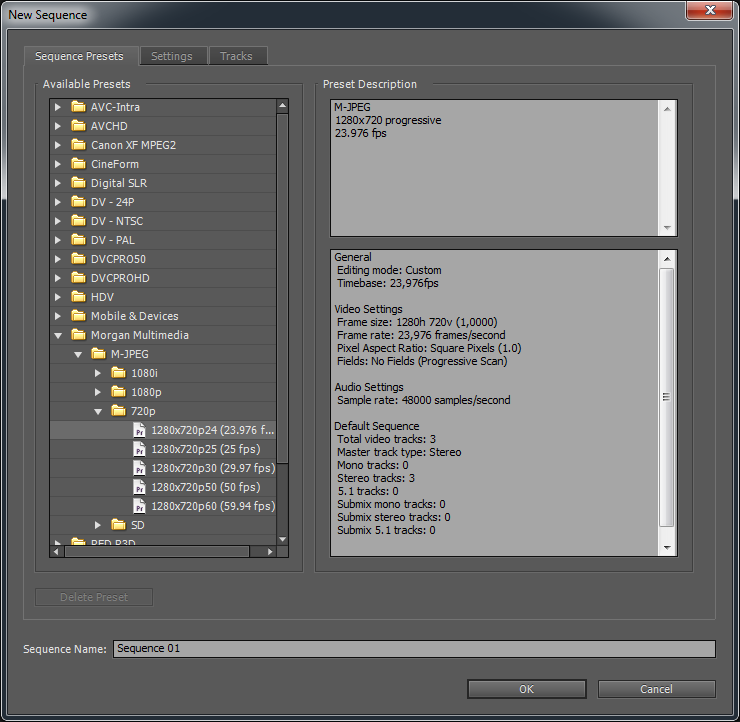Select the 1280x720p30 (29.97 fps) preset icon

[x=139, y=468]
